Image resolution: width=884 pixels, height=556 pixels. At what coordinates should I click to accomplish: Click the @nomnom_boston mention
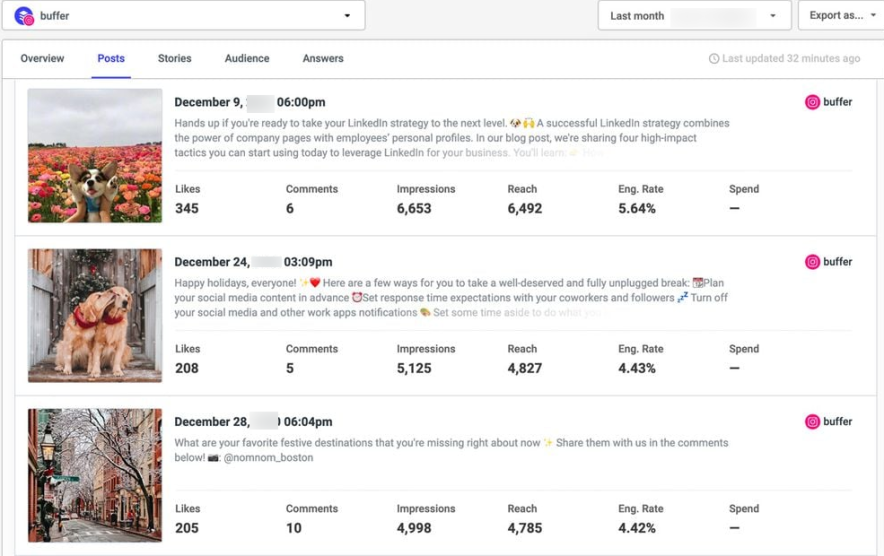271,458
